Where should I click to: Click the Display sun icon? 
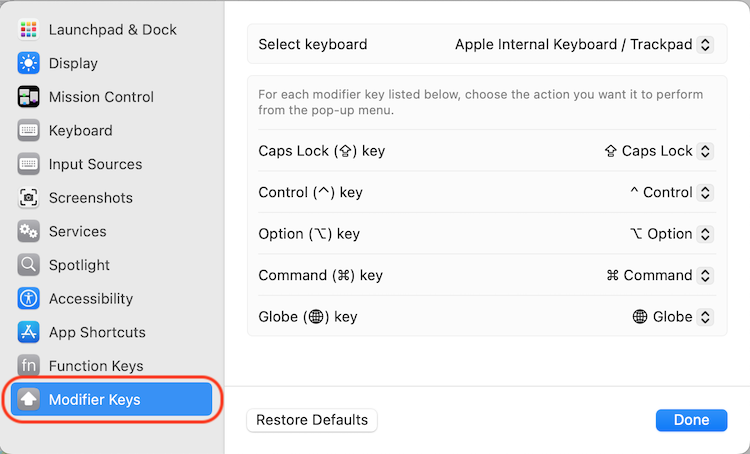tap(28, 63)
